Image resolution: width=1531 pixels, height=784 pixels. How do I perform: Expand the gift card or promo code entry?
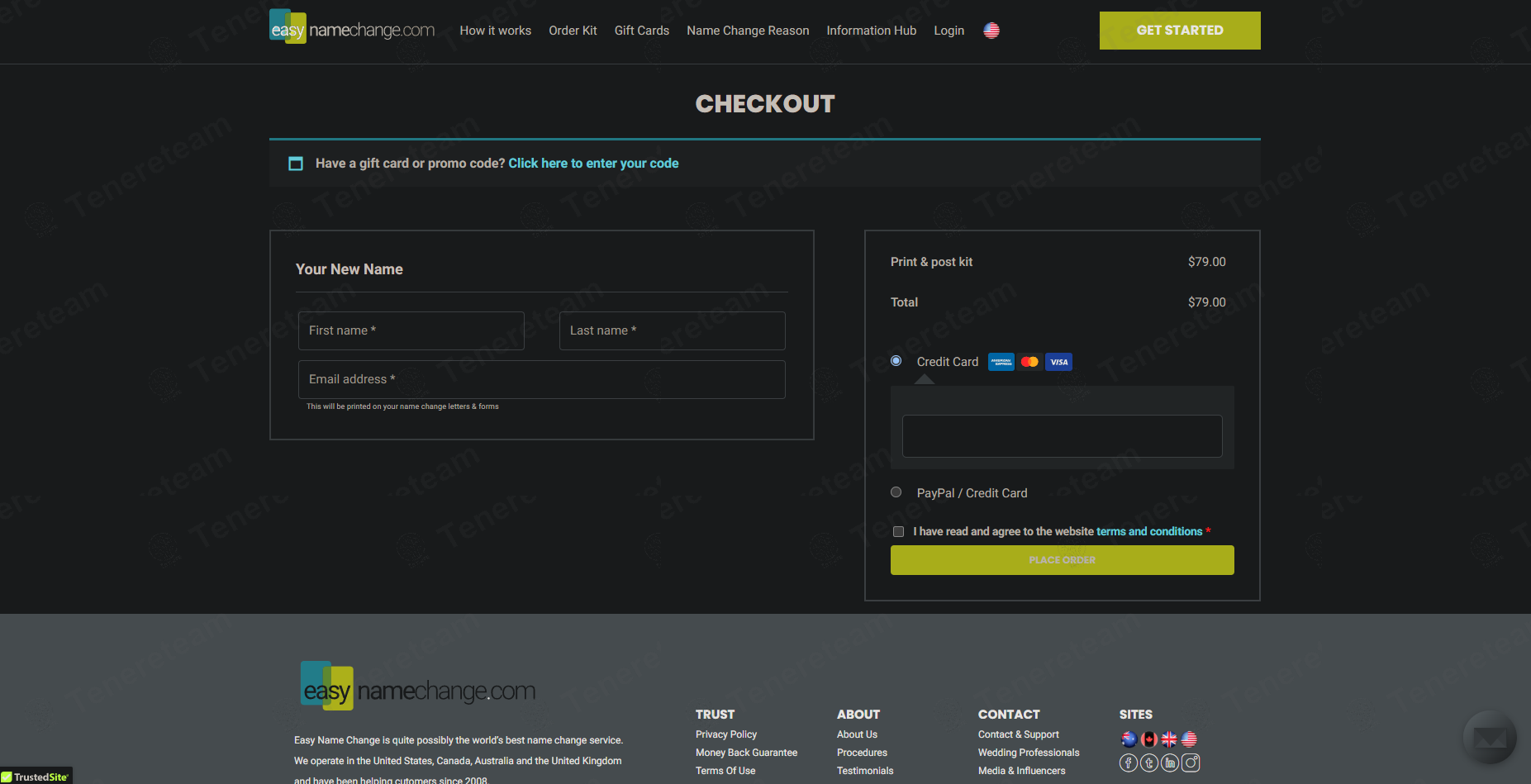click(x=592, y=164)
